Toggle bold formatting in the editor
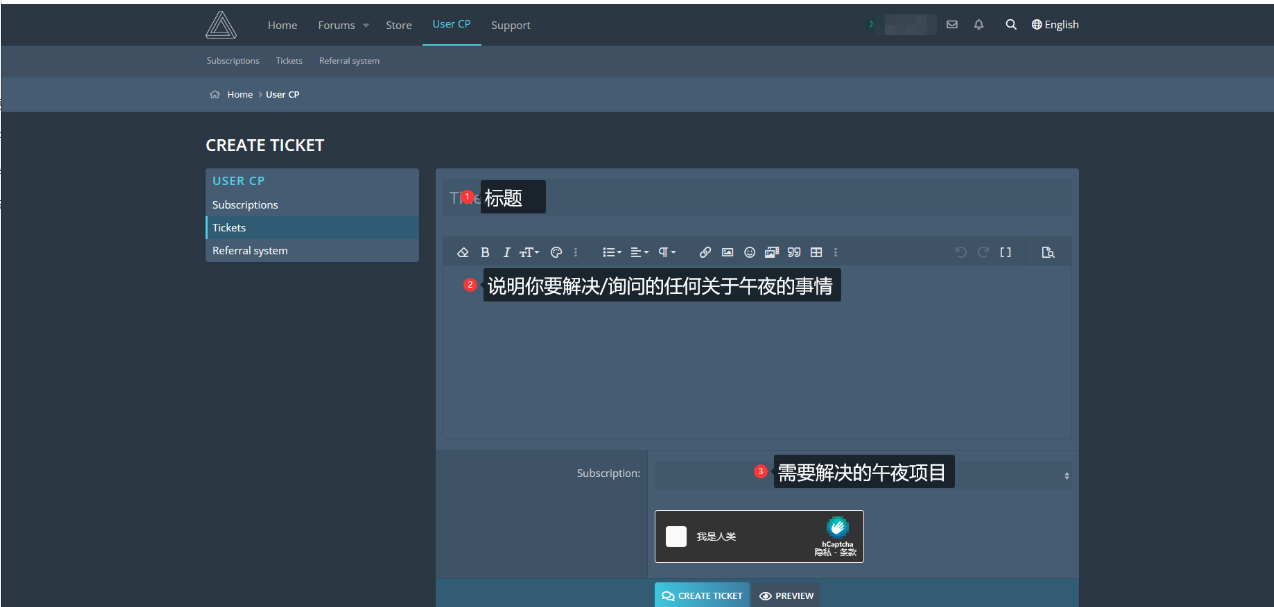Viewport: 1274px width, 607px height. [x=485, y=253]
